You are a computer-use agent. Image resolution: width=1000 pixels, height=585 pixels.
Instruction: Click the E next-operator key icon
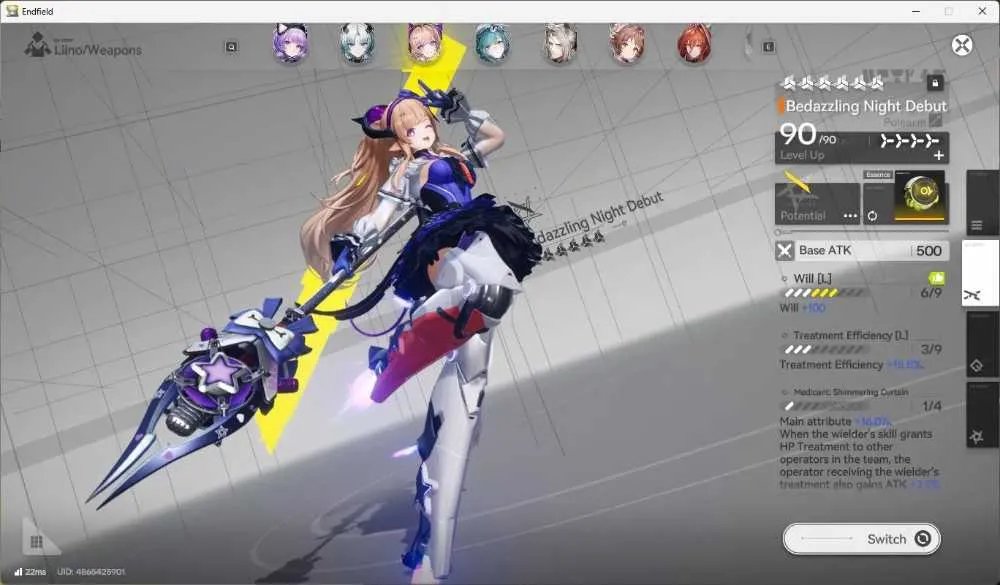pyautogui.click(x=768, y=47)
